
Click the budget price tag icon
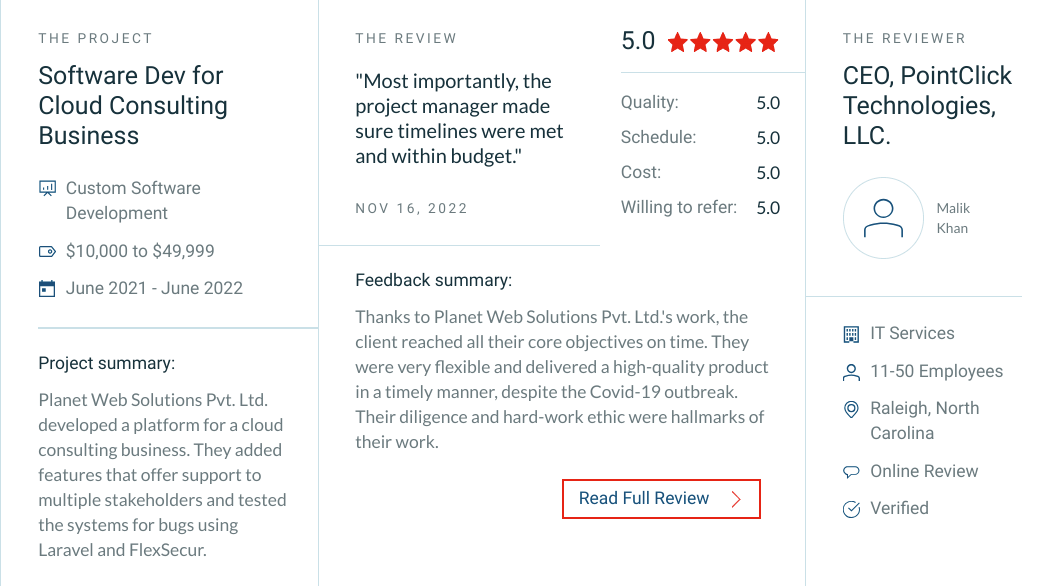click(47, 252)
